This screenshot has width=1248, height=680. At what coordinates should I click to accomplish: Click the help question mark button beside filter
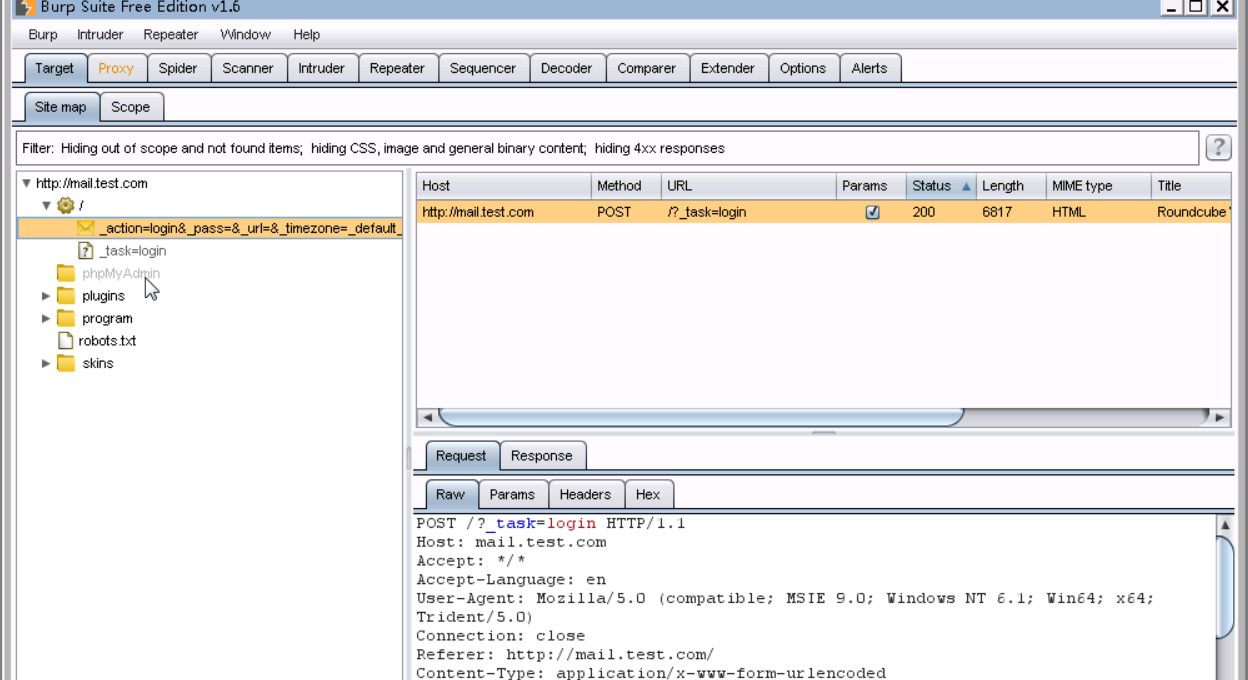pyautogui.click(x=1218, y=148)
